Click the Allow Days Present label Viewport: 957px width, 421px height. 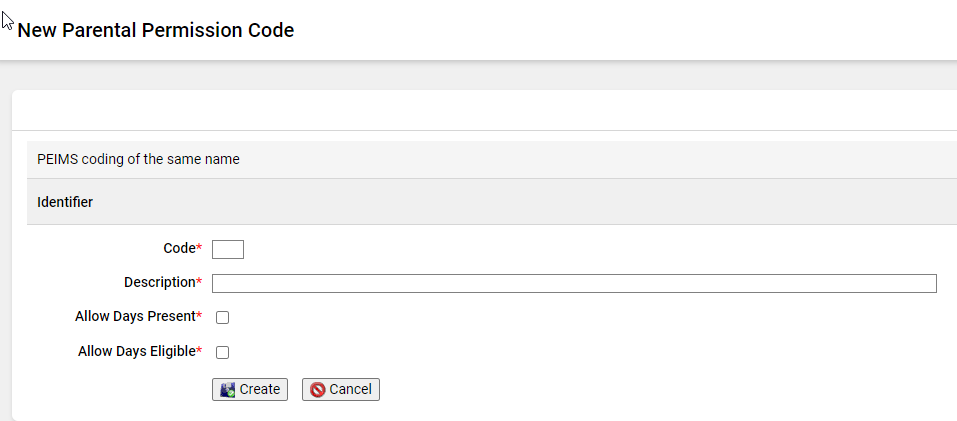pos(135,317)
